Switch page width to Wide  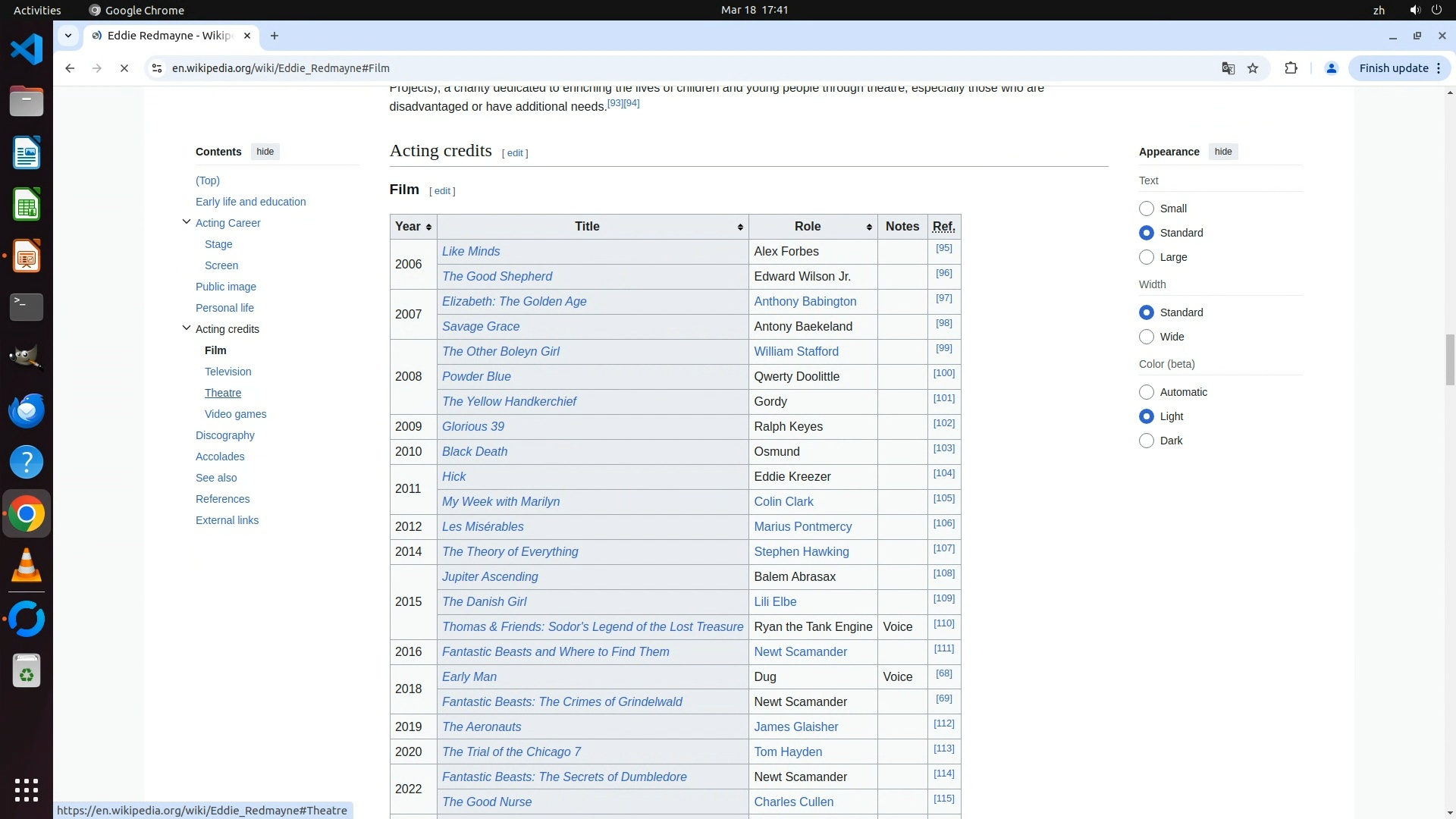pyautogui.click(x=1147, y=337)
